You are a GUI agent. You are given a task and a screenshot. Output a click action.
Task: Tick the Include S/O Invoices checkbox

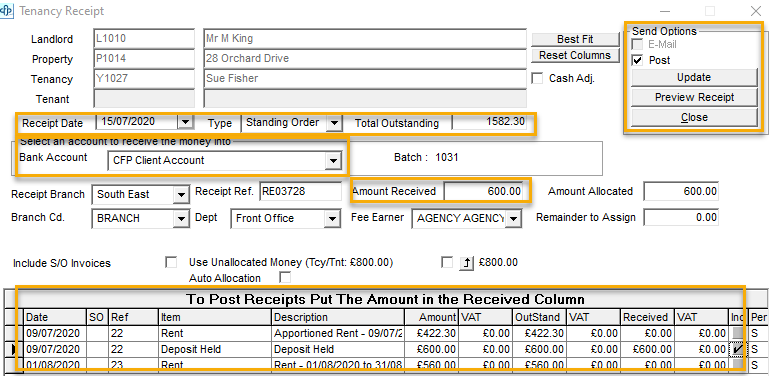tap(171, 262)
